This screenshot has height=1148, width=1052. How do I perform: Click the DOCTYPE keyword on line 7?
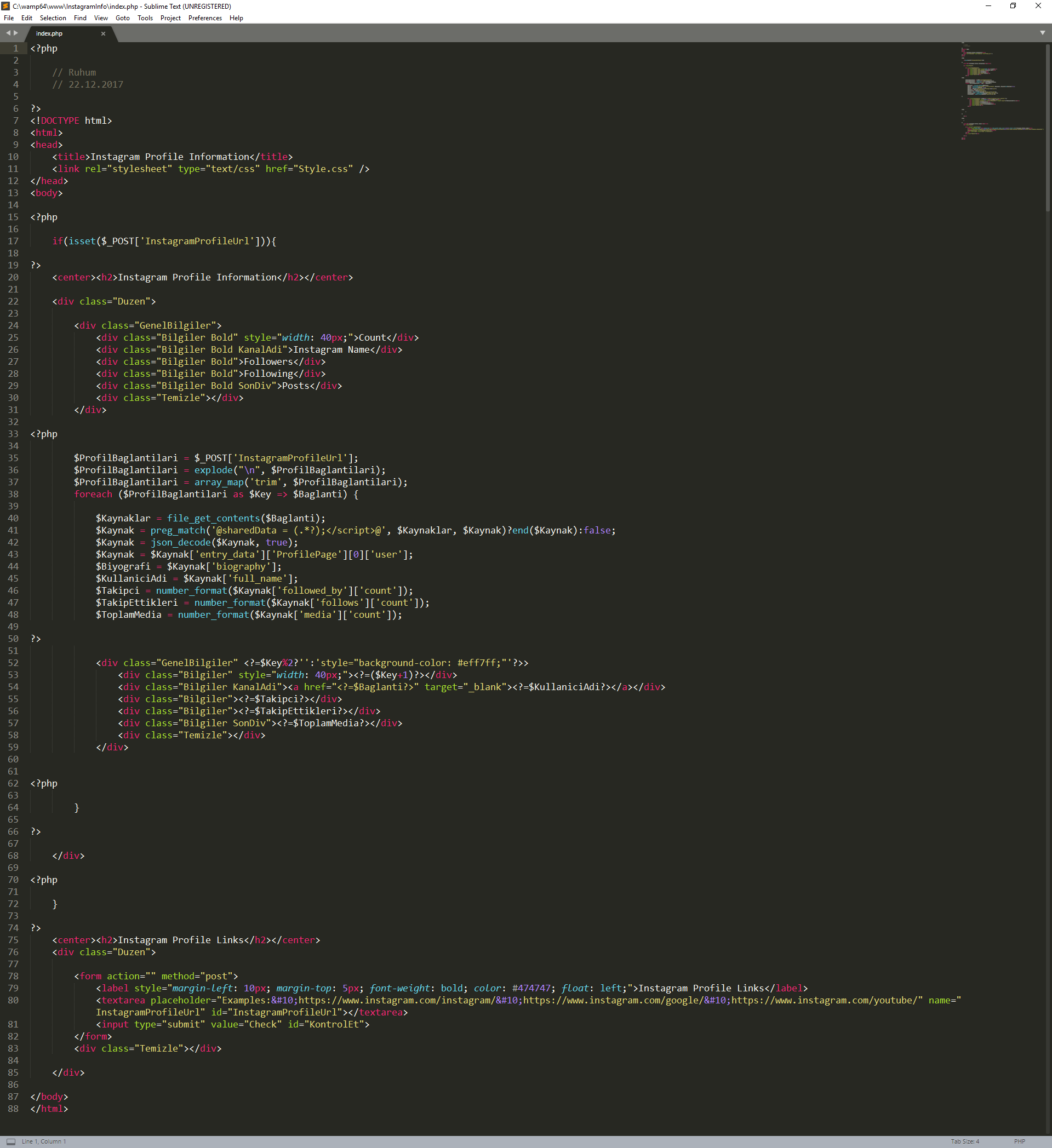click(60, 120)
